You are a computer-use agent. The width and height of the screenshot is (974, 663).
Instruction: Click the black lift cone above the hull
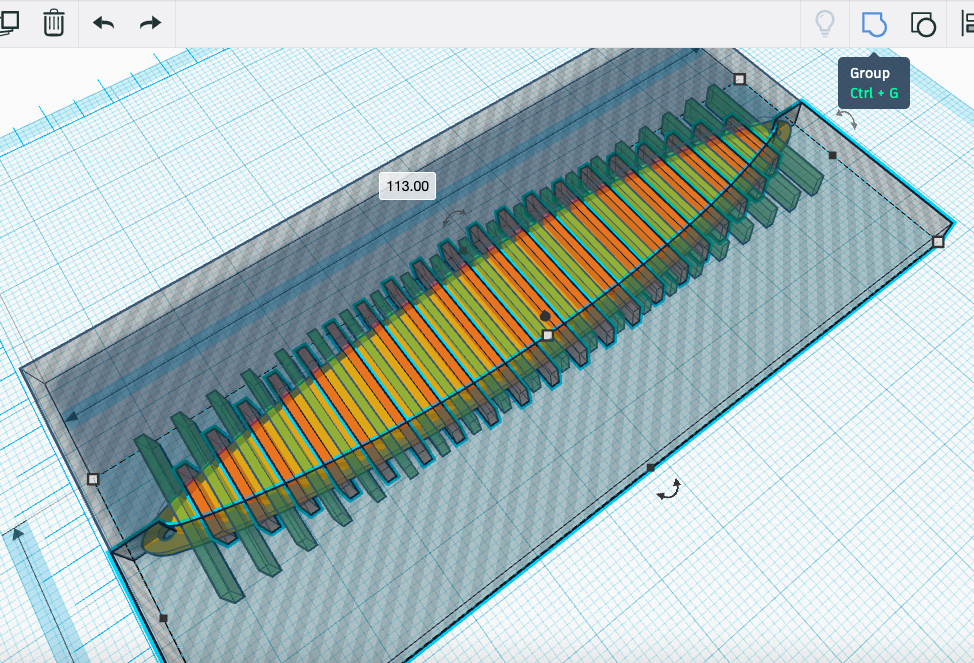(545, 316)
